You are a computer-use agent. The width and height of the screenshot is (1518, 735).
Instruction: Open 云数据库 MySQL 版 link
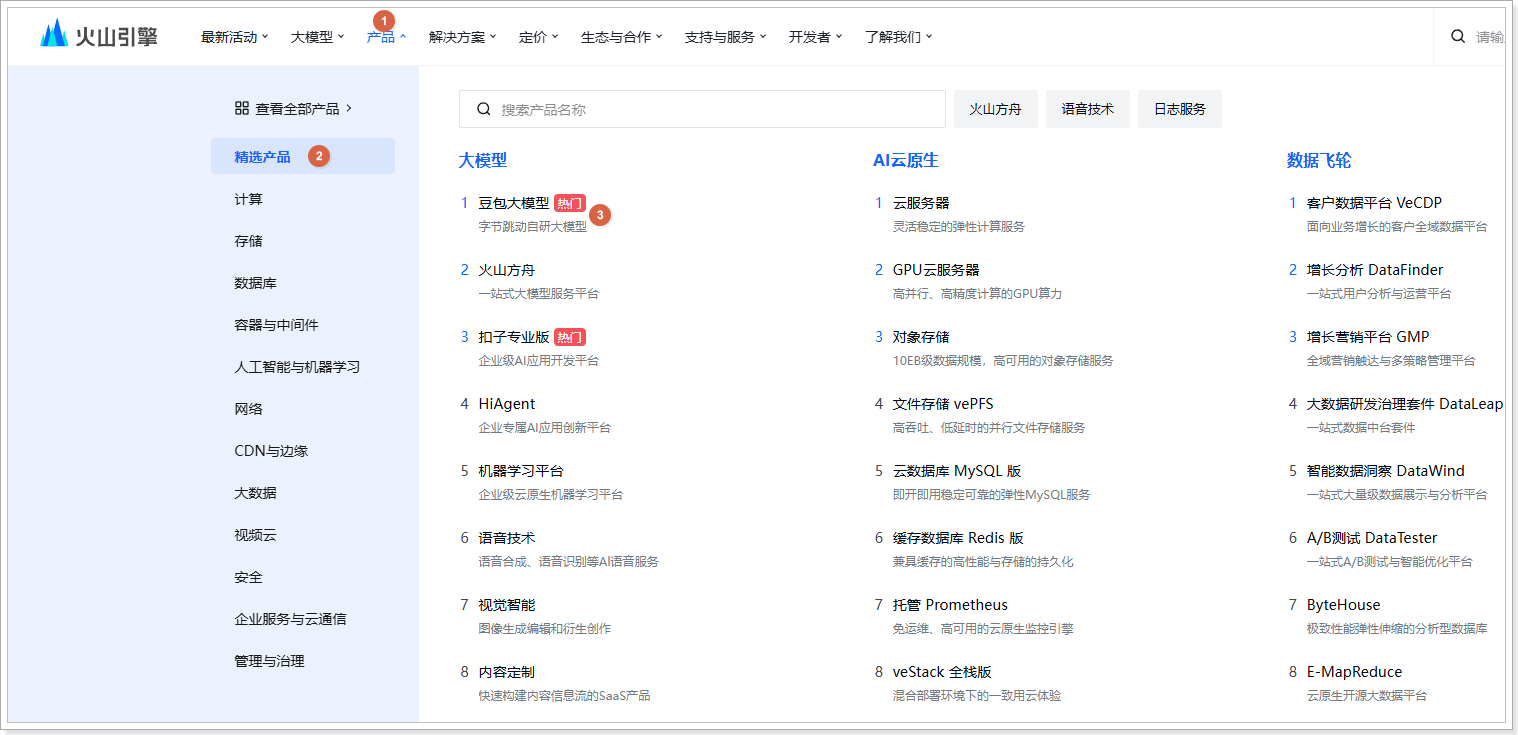click(957, 471)
